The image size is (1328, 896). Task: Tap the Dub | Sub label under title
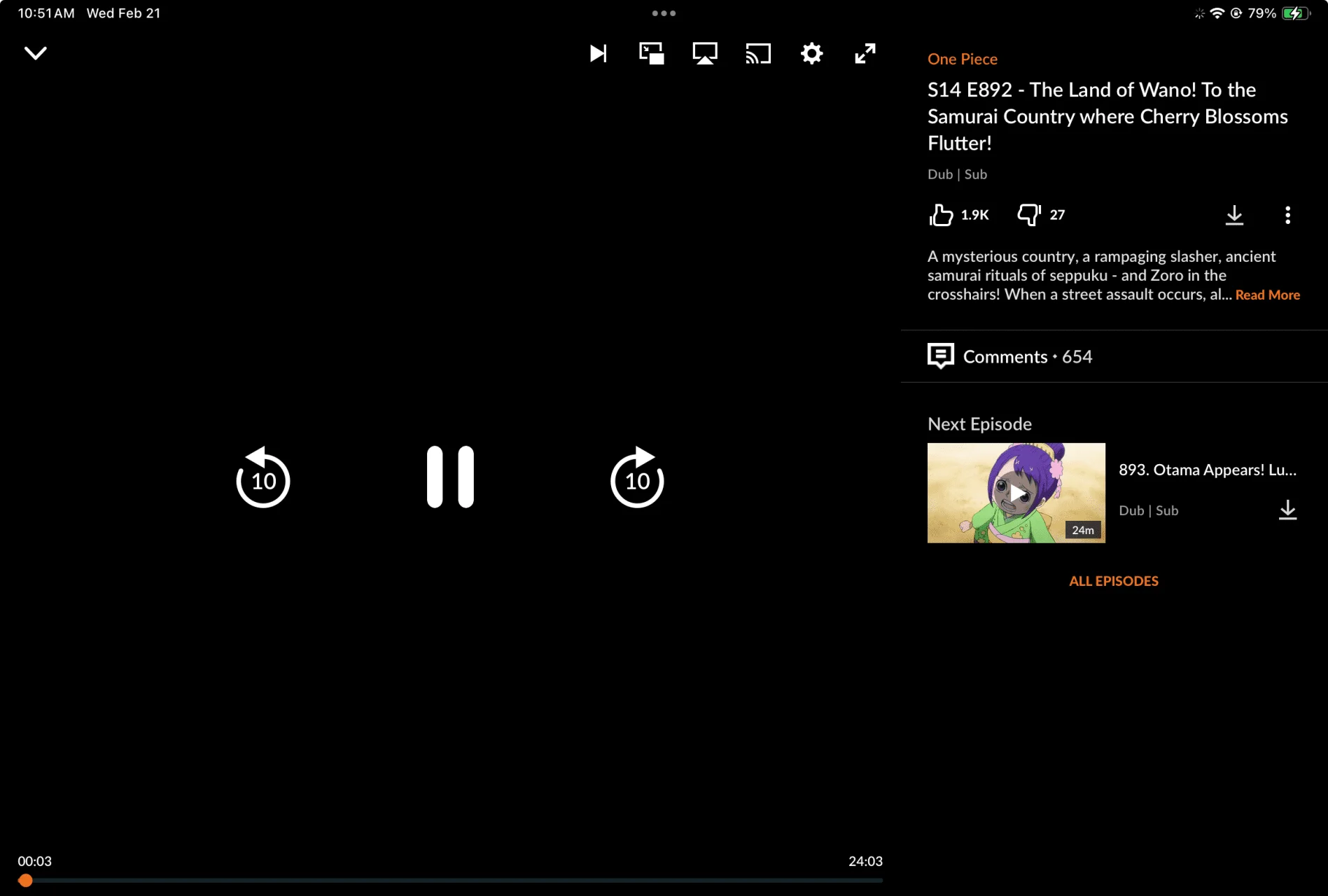click(x=957, y=174)
